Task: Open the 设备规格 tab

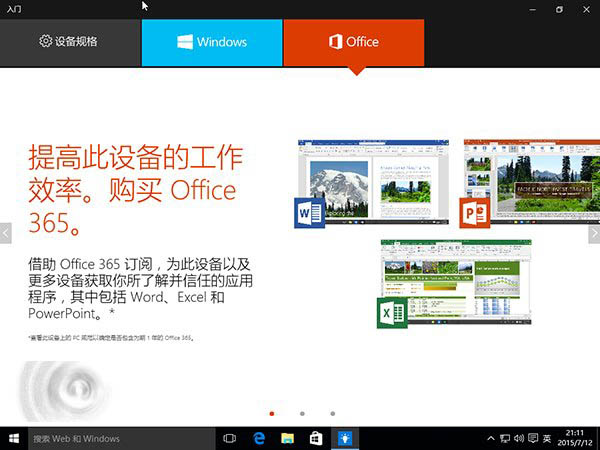Action: click(70, 43)
